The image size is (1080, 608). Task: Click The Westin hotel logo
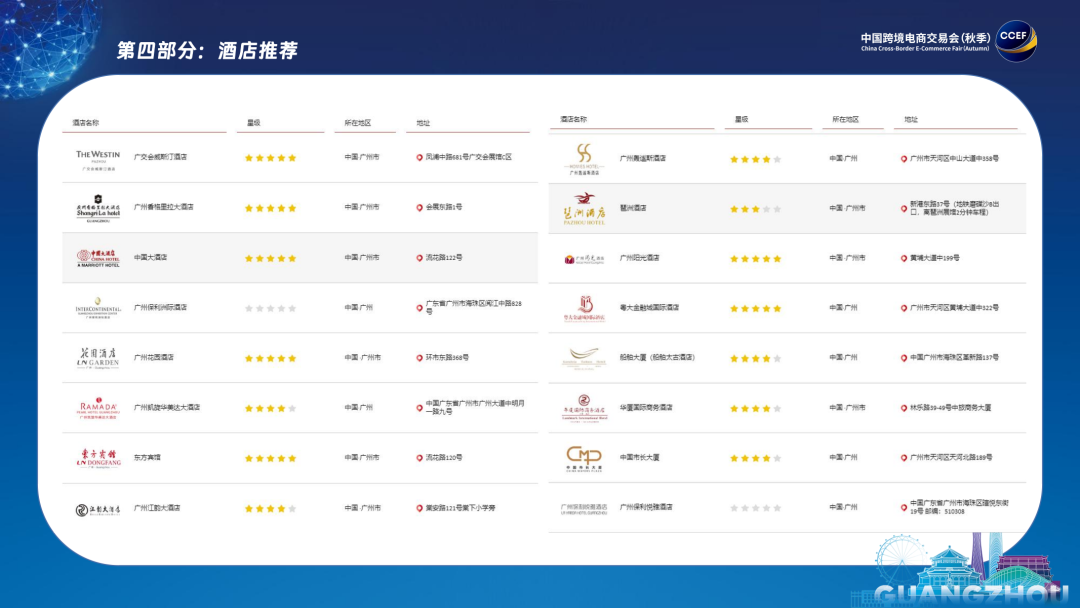click(98, 159)
